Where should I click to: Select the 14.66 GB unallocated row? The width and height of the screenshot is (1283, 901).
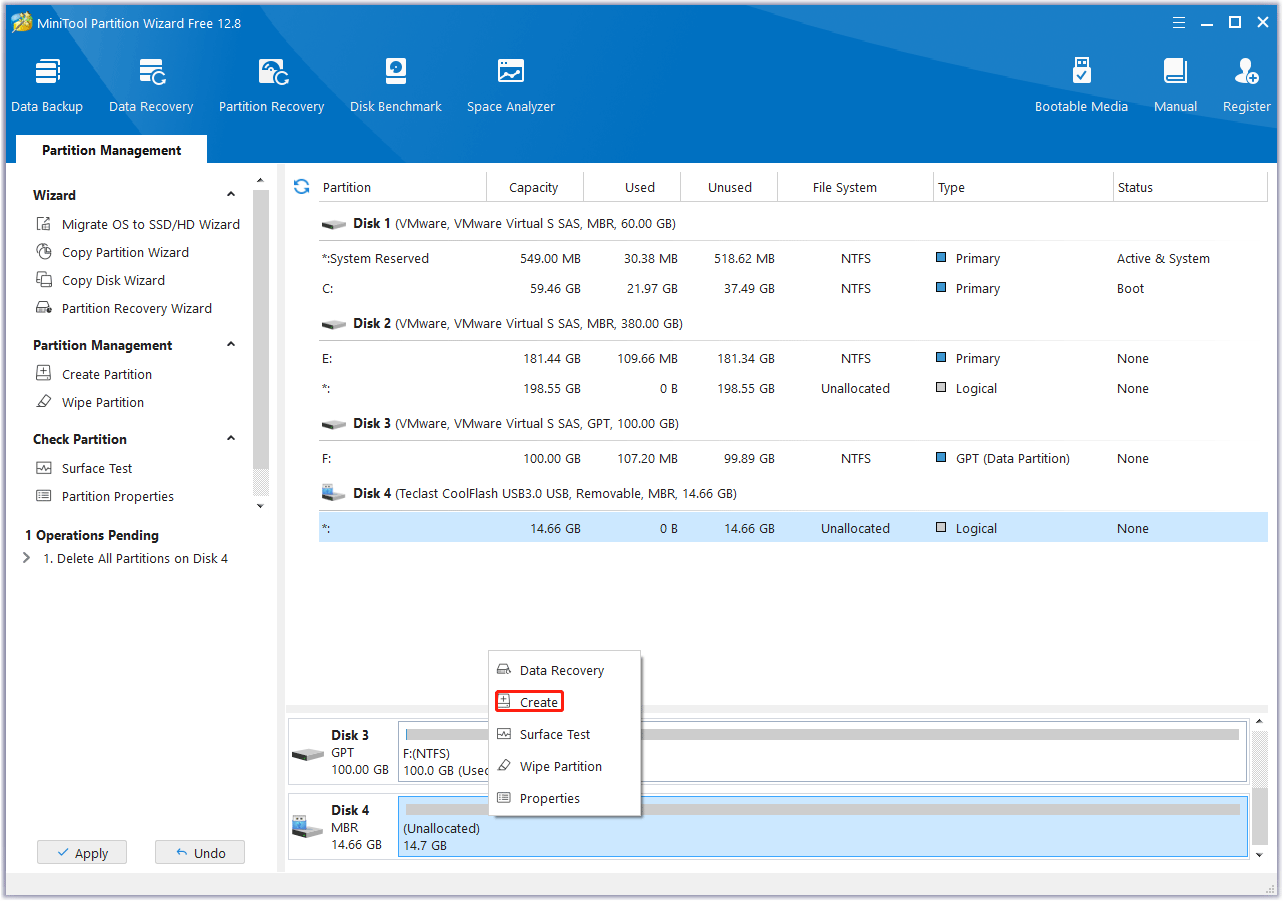(793, 528)
